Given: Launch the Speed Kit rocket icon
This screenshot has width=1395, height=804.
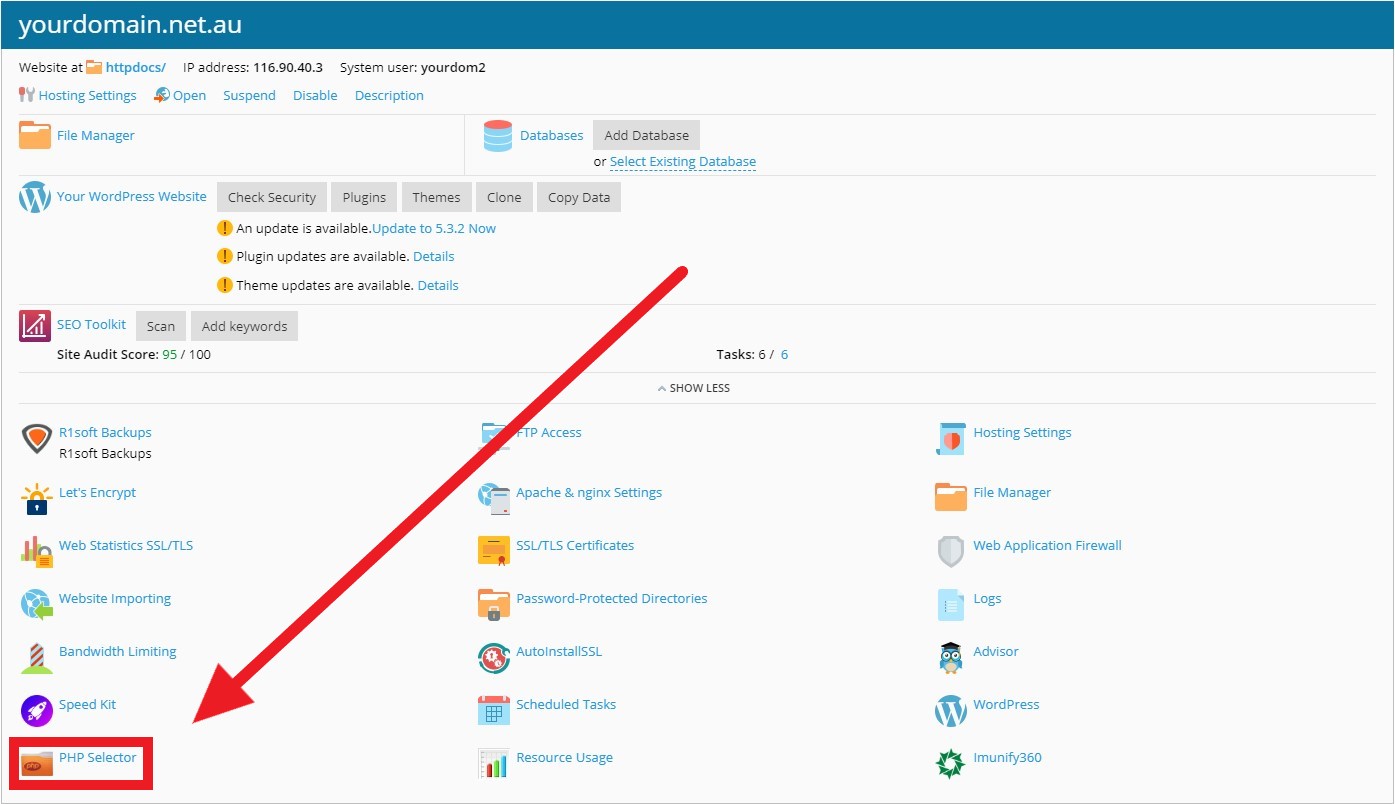Looking at the screenshot, I should (x=37, y=711).
